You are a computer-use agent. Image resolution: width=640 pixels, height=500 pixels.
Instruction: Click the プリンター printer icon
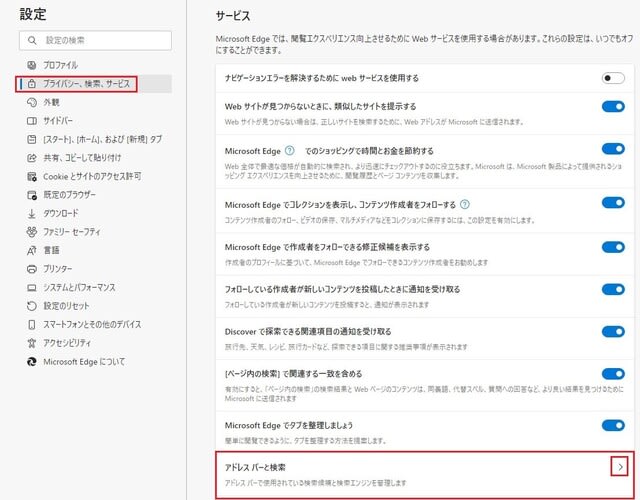coord(31,269)
